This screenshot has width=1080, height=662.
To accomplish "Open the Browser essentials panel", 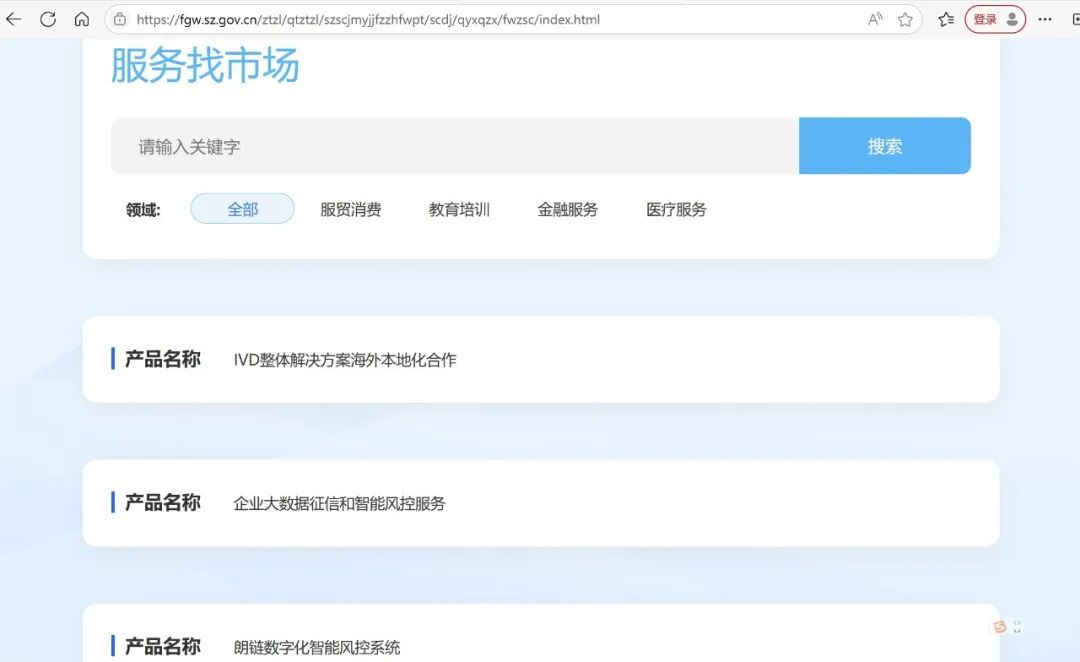I will 945,18.
